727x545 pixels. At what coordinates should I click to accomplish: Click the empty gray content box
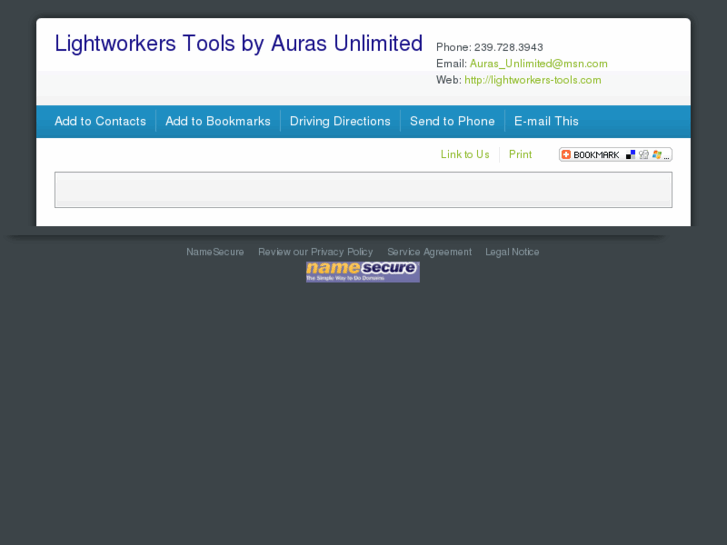[364, 190]
